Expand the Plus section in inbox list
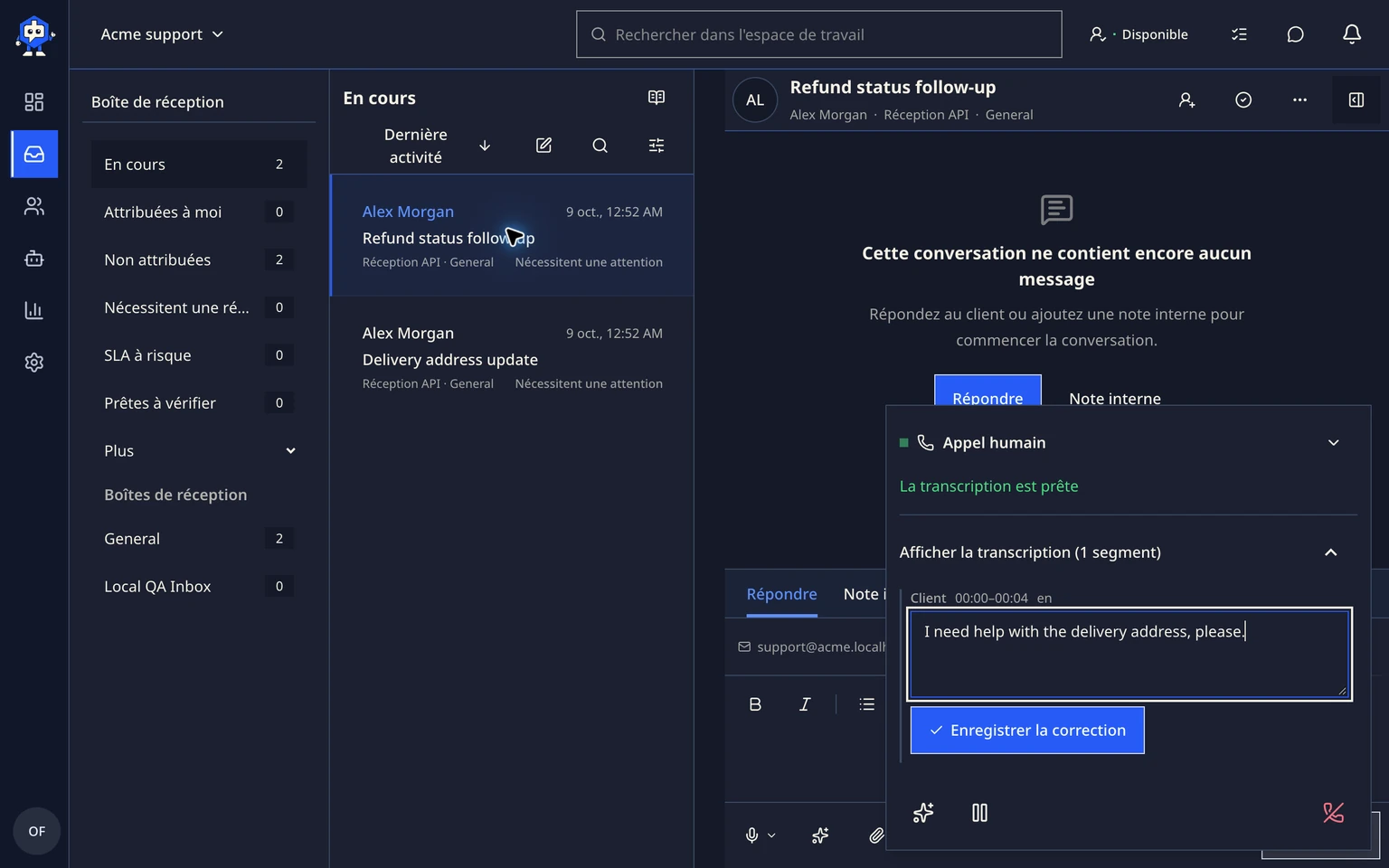Viewport: 1389px width, 868px height. 199,450
